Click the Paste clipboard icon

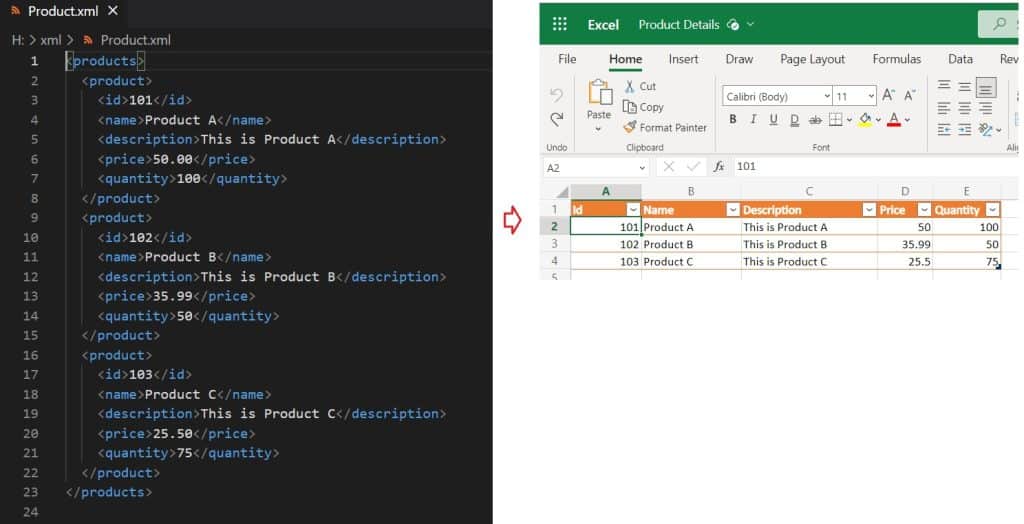pos(599,93)
